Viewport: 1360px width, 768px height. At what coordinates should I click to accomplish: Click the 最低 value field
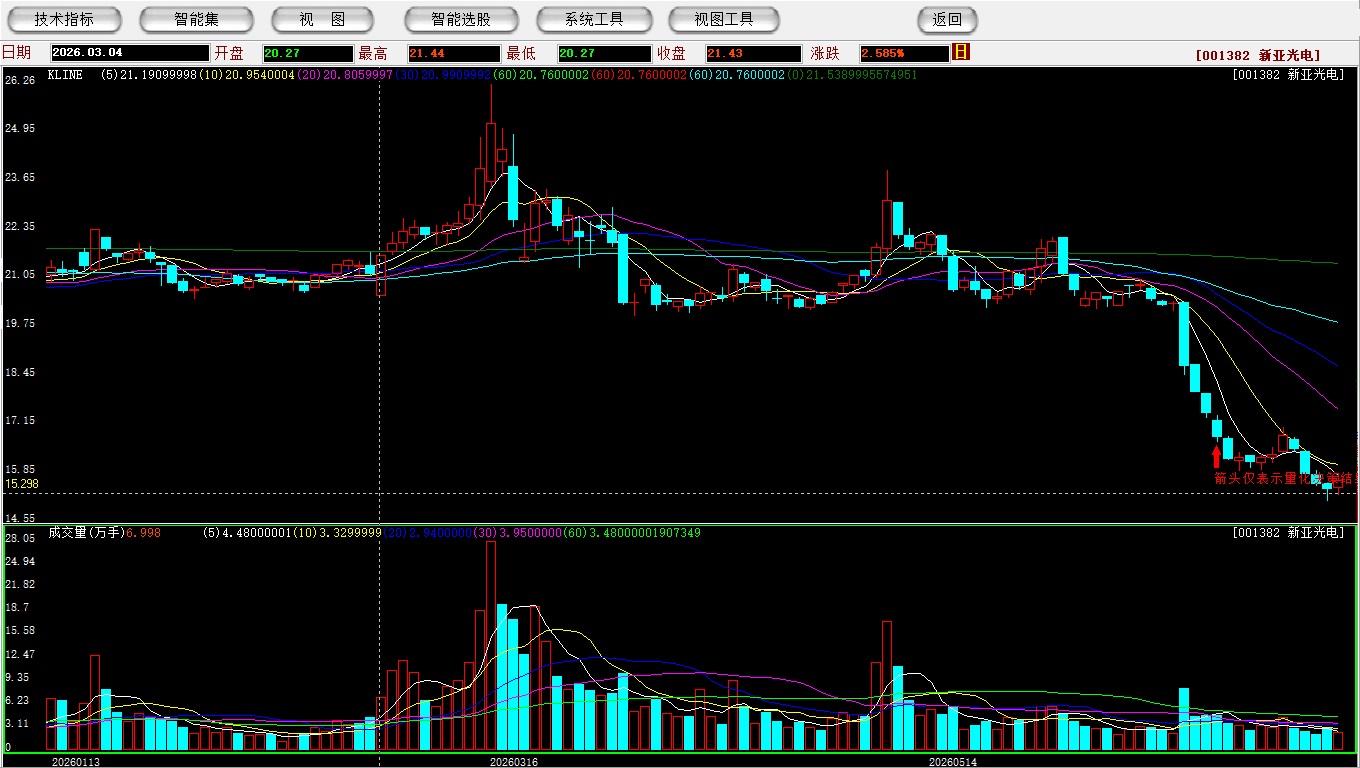click(x=604, y=53)
